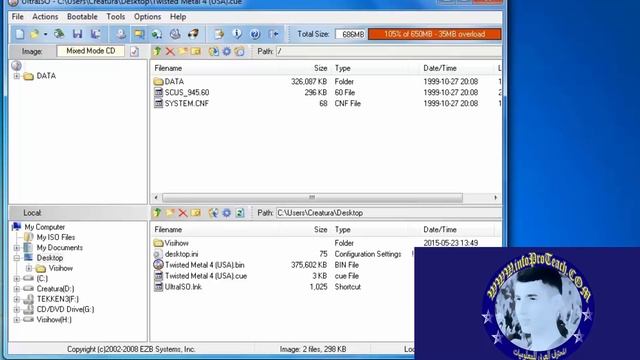Click the blue gear icon in image toolbar
The height and width of the screenshot is (360, 640).
(227, 51)
